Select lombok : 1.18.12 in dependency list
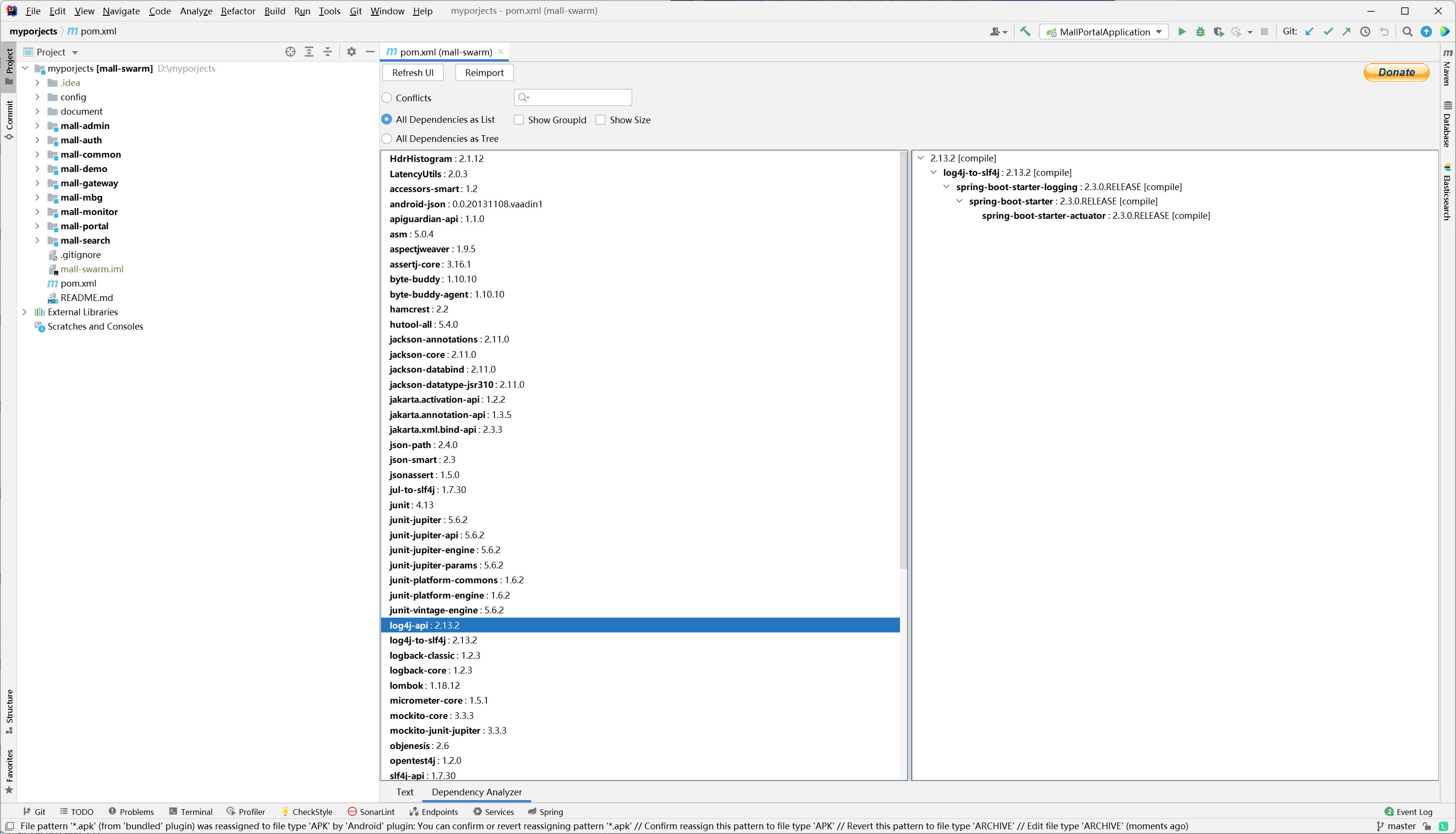The height and width of the screenshot is (834, 1456). (640, 685)
